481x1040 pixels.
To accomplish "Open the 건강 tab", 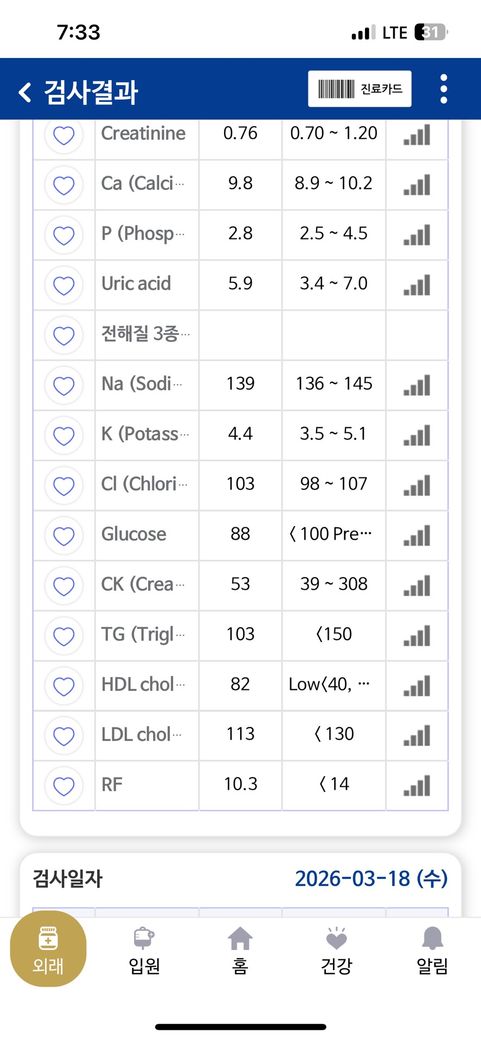I will point(336,950).
